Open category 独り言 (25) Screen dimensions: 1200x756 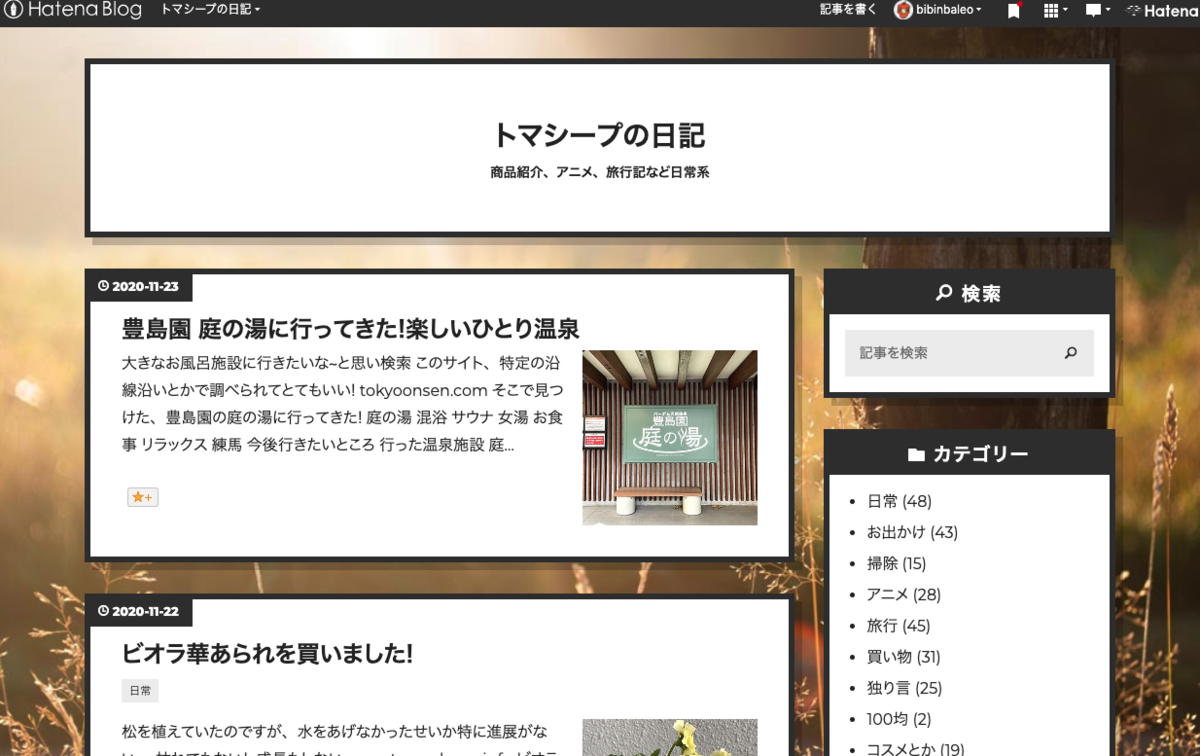pyautogui.click(x=904, y=687)
